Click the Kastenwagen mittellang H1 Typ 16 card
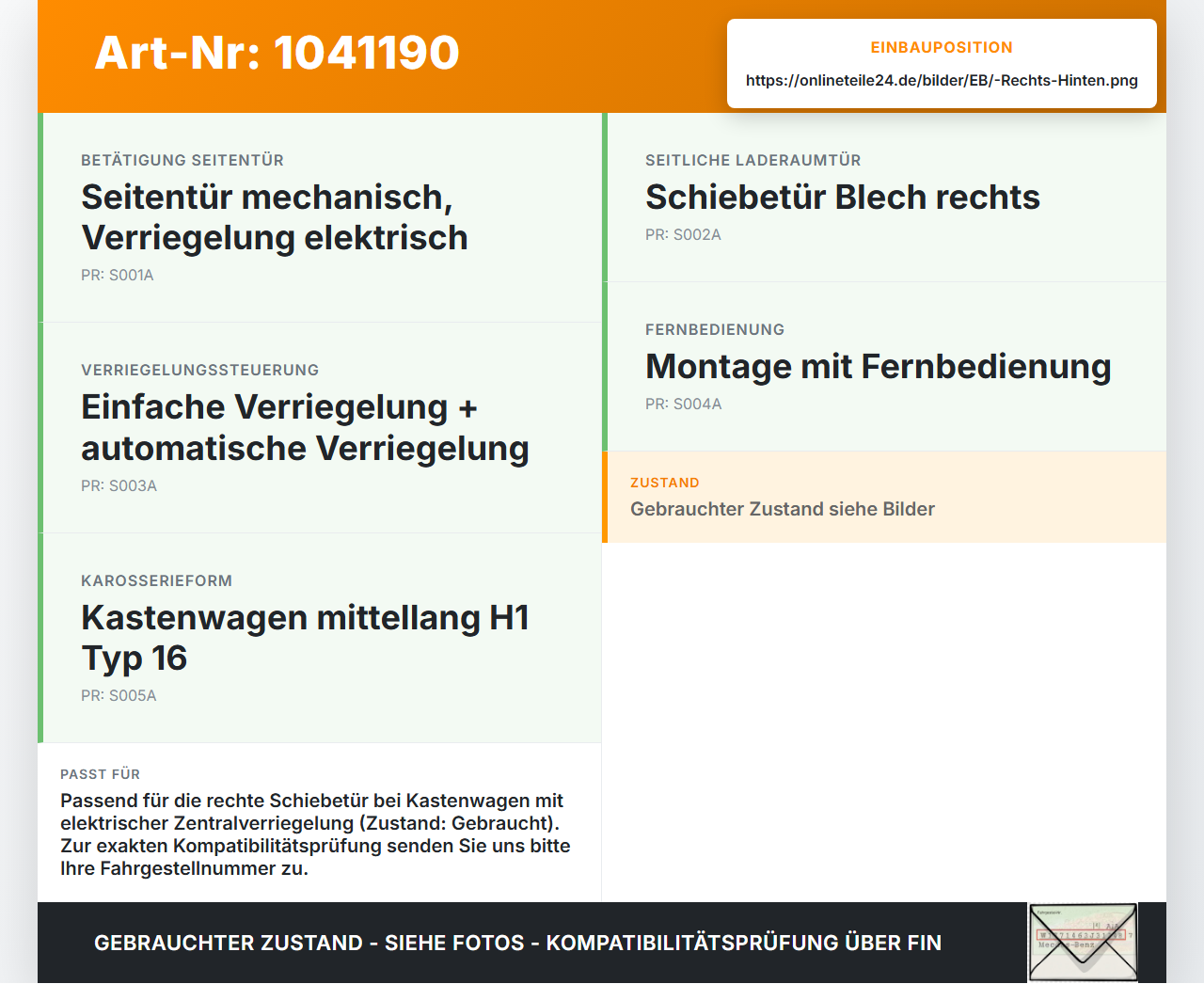 click(x=320, y=638)
